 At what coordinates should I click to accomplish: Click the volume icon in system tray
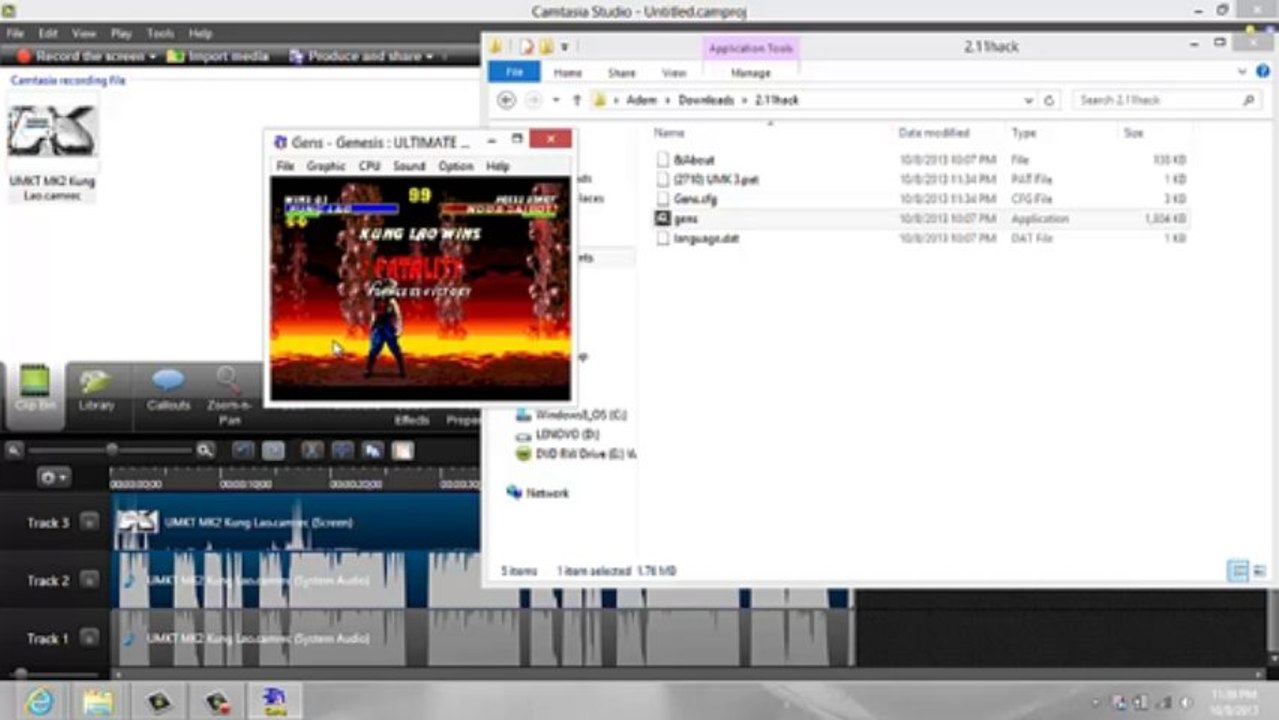[1187, 702]
